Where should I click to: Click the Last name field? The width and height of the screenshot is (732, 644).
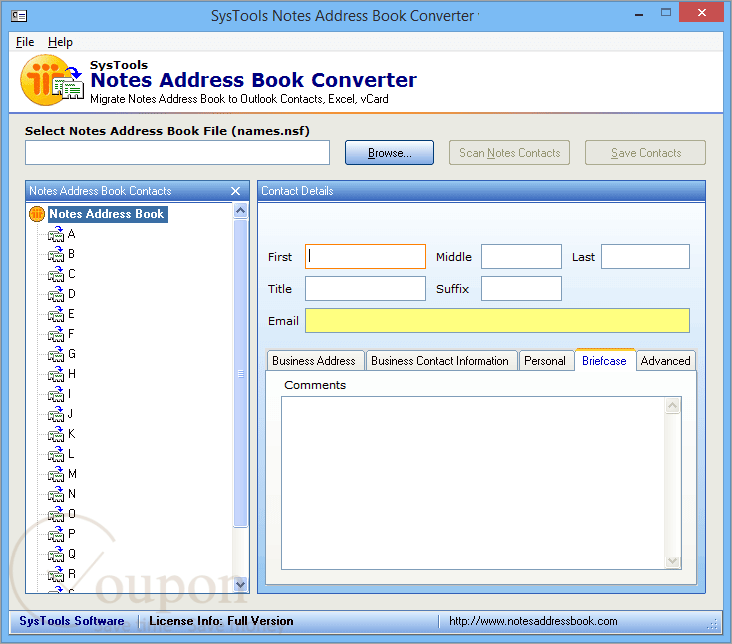[x=645, y=256]
